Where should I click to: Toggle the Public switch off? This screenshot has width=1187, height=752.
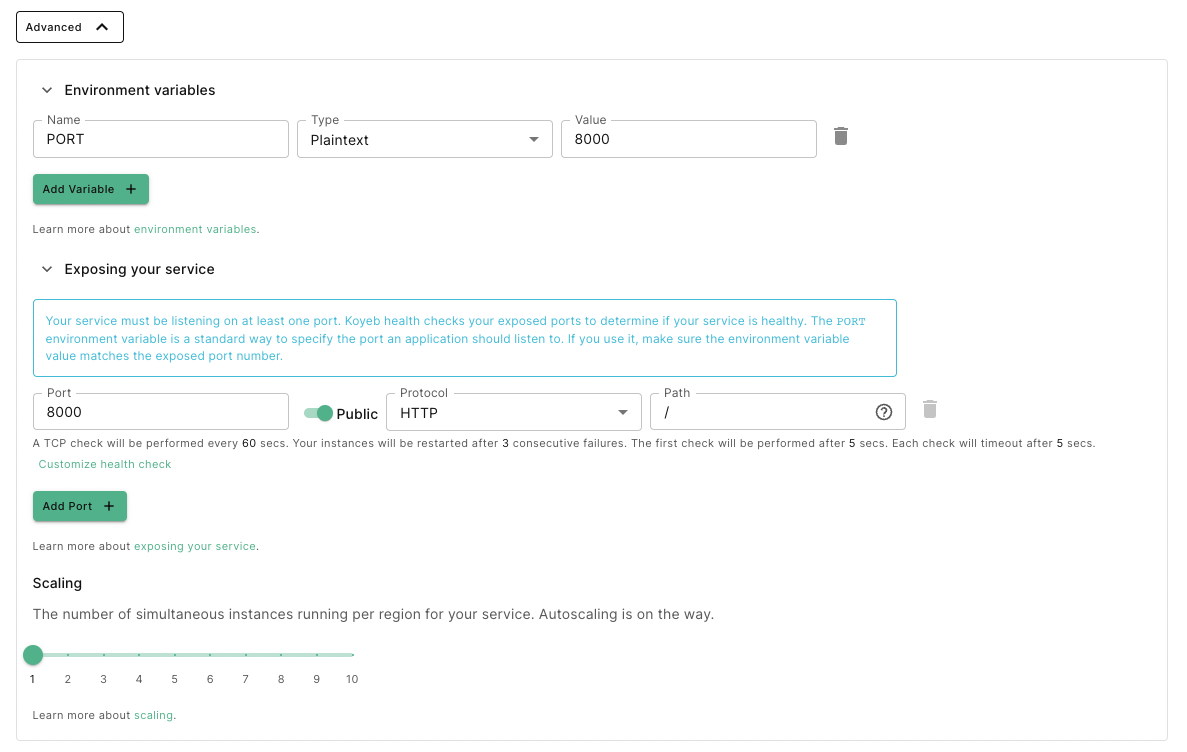318,413
